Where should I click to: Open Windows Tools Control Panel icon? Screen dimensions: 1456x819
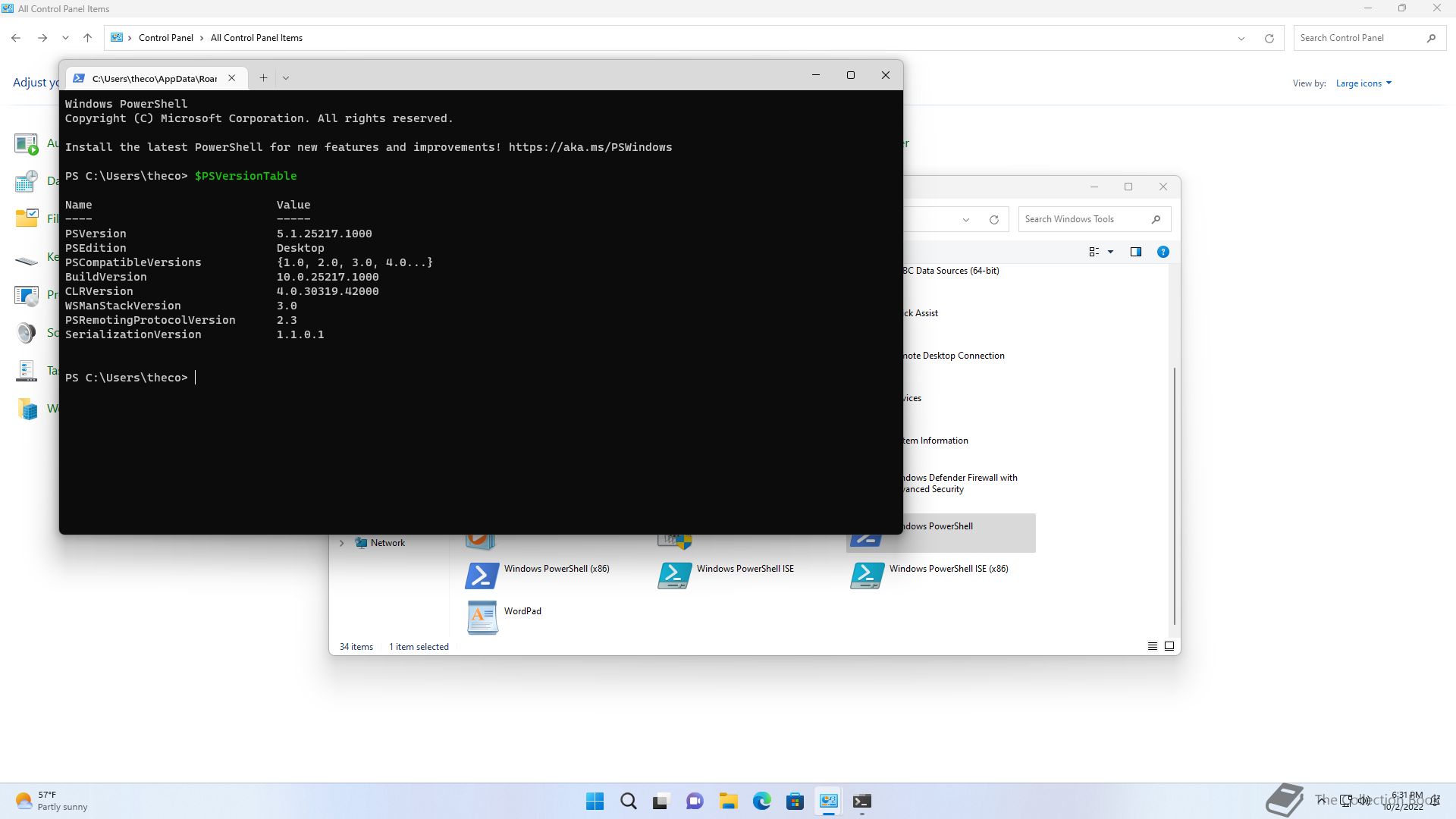27,409
